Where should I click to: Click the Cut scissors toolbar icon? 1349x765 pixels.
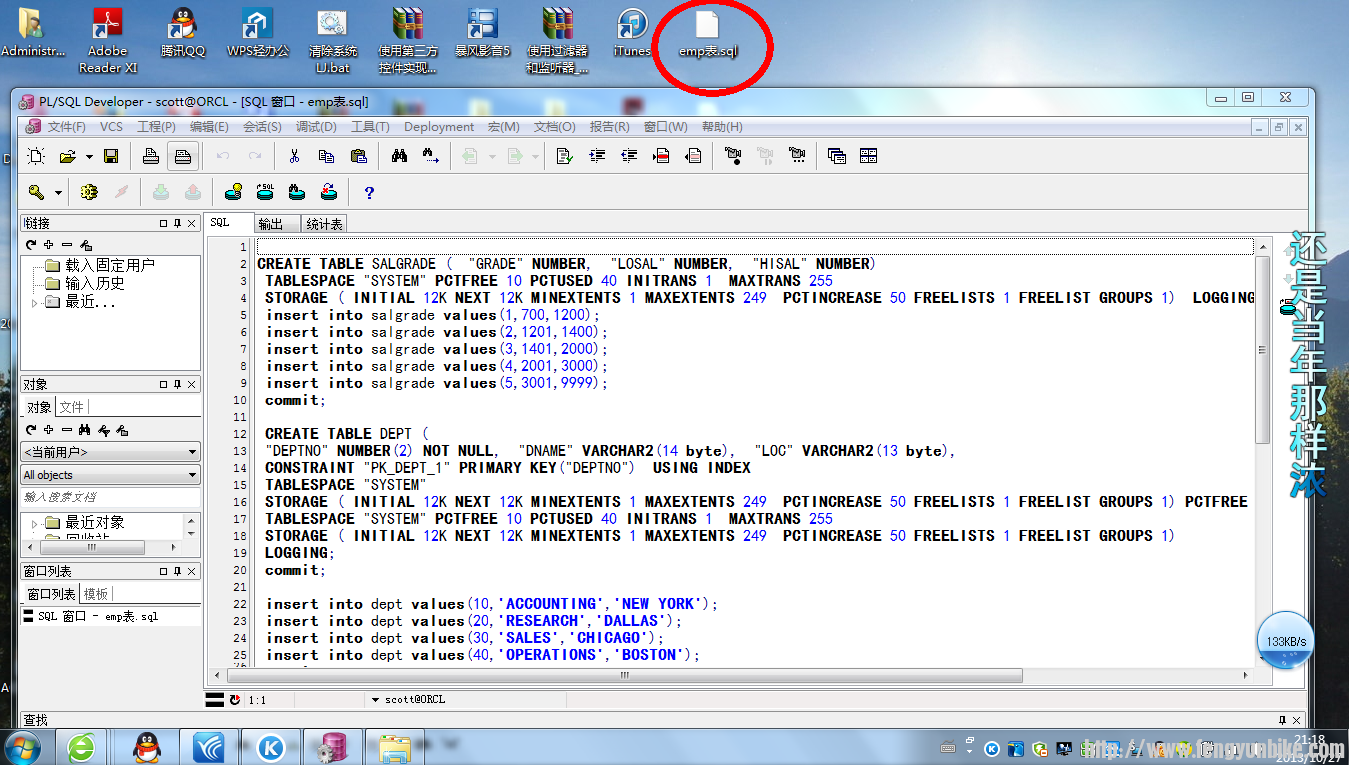tap(294, 156)
